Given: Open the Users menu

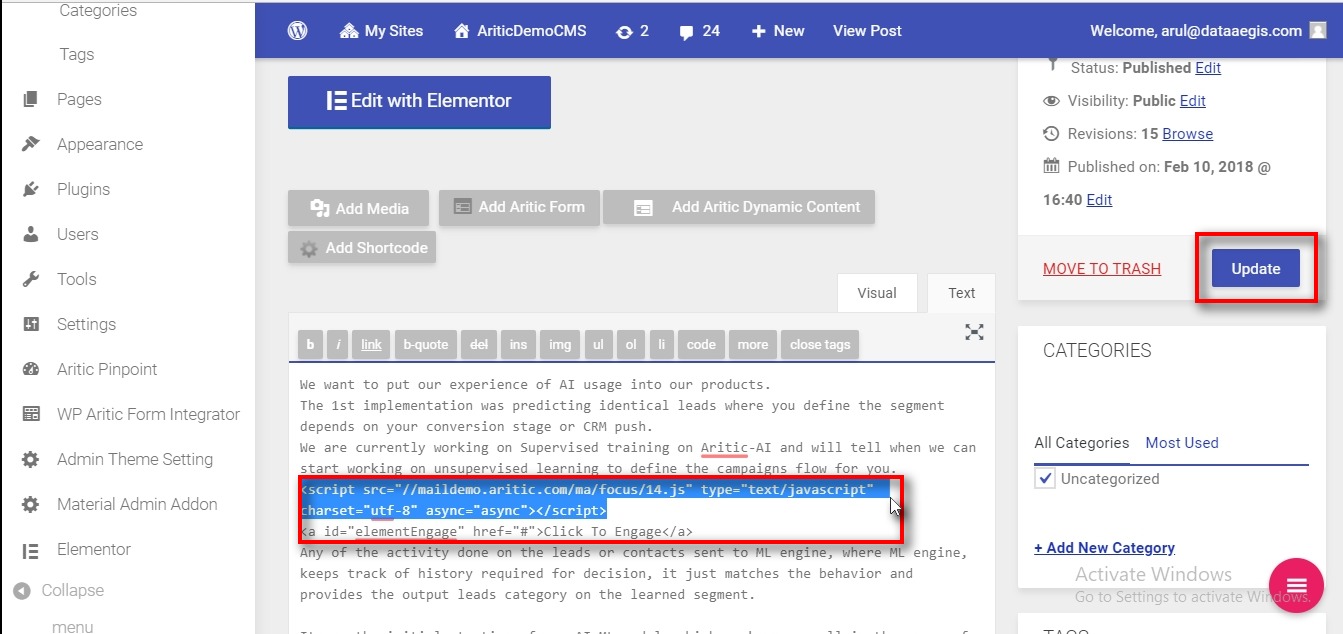Looking at the screenshot, I should 77,234.
